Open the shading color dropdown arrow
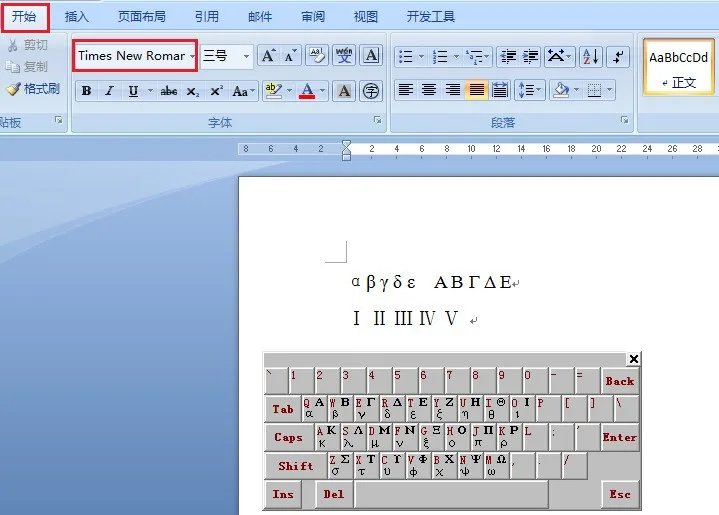 tap(576, 89)
